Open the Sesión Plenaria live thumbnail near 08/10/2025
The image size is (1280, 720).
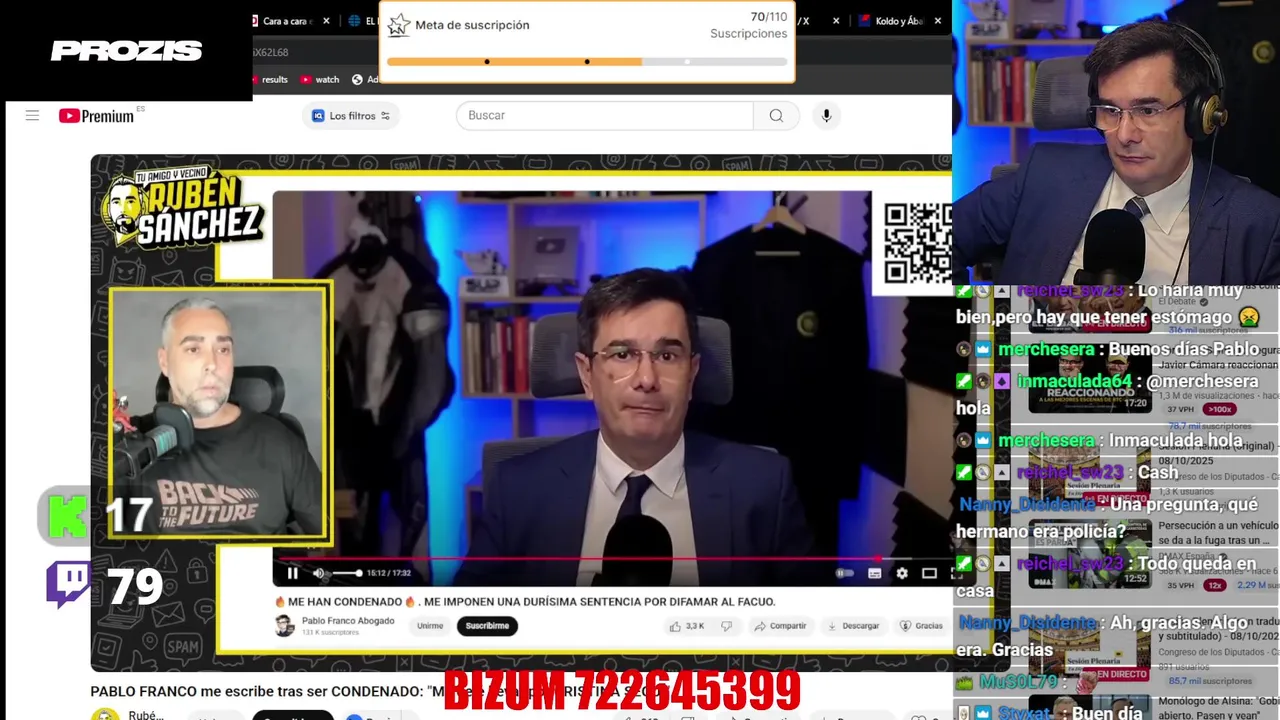pyautogui.click(x=1090, y=475)
